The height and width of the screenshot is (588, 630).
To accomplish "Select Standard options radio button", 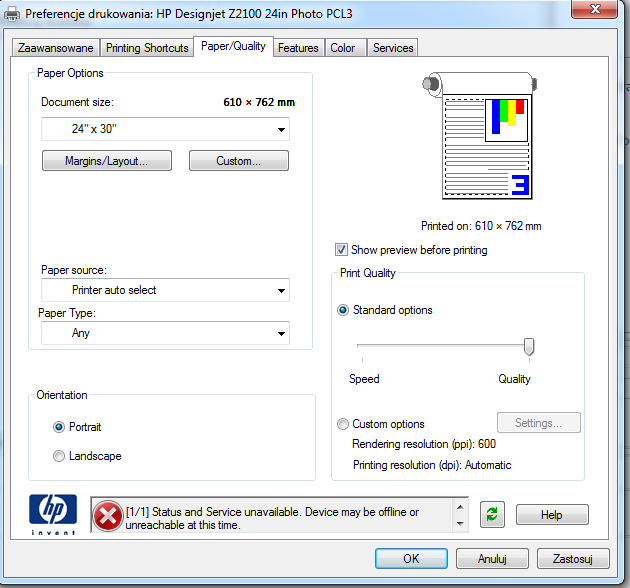I will click(343, 310).
